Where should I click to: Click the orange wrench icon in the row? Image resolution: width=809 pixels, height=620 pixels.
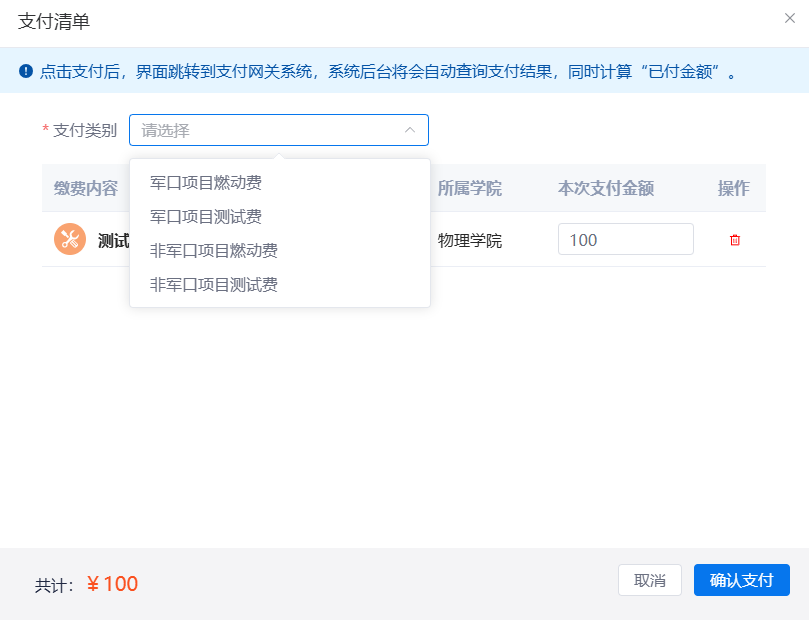pyautogui.click(x=70, y=239)
